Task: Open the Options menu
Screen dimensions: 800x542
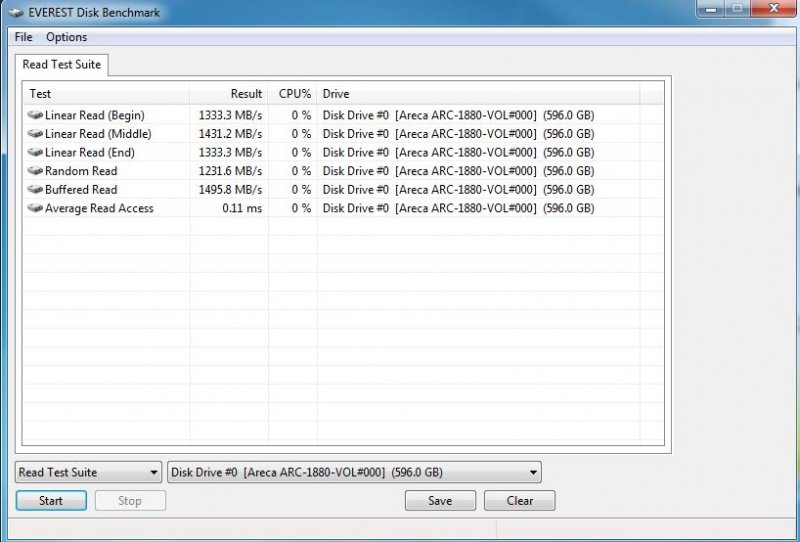Action: [x=66, y=37]
